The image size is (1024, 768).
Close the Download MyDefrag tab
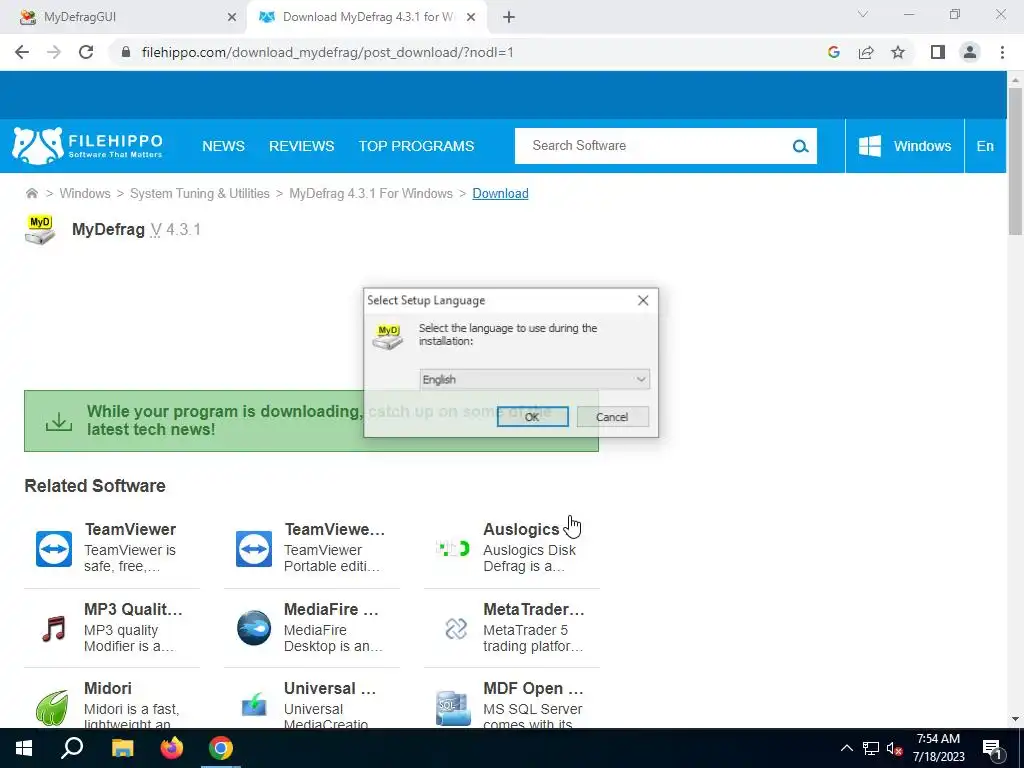471,18
